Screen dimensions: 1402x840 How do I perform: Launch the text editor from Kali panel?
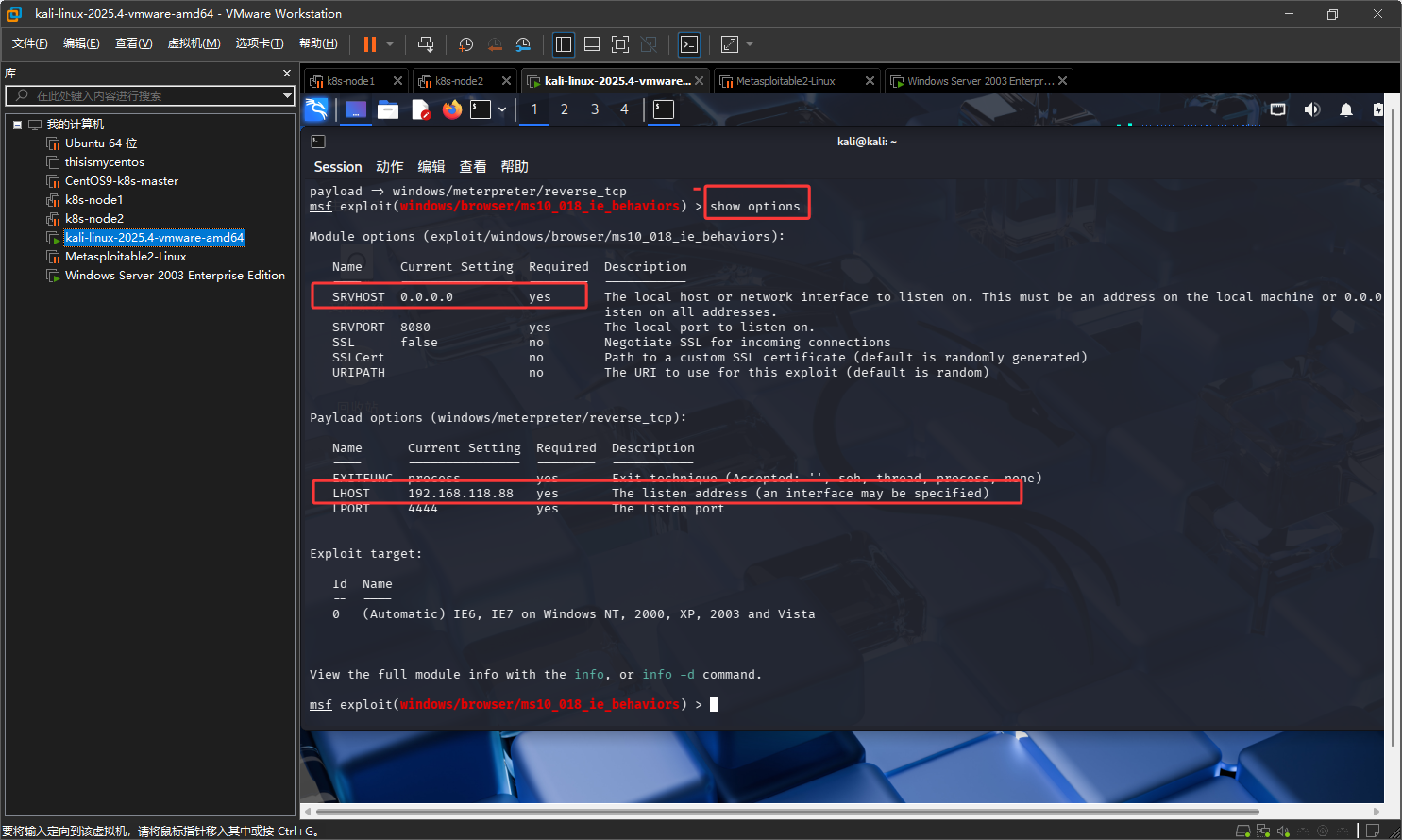[421, 110]
